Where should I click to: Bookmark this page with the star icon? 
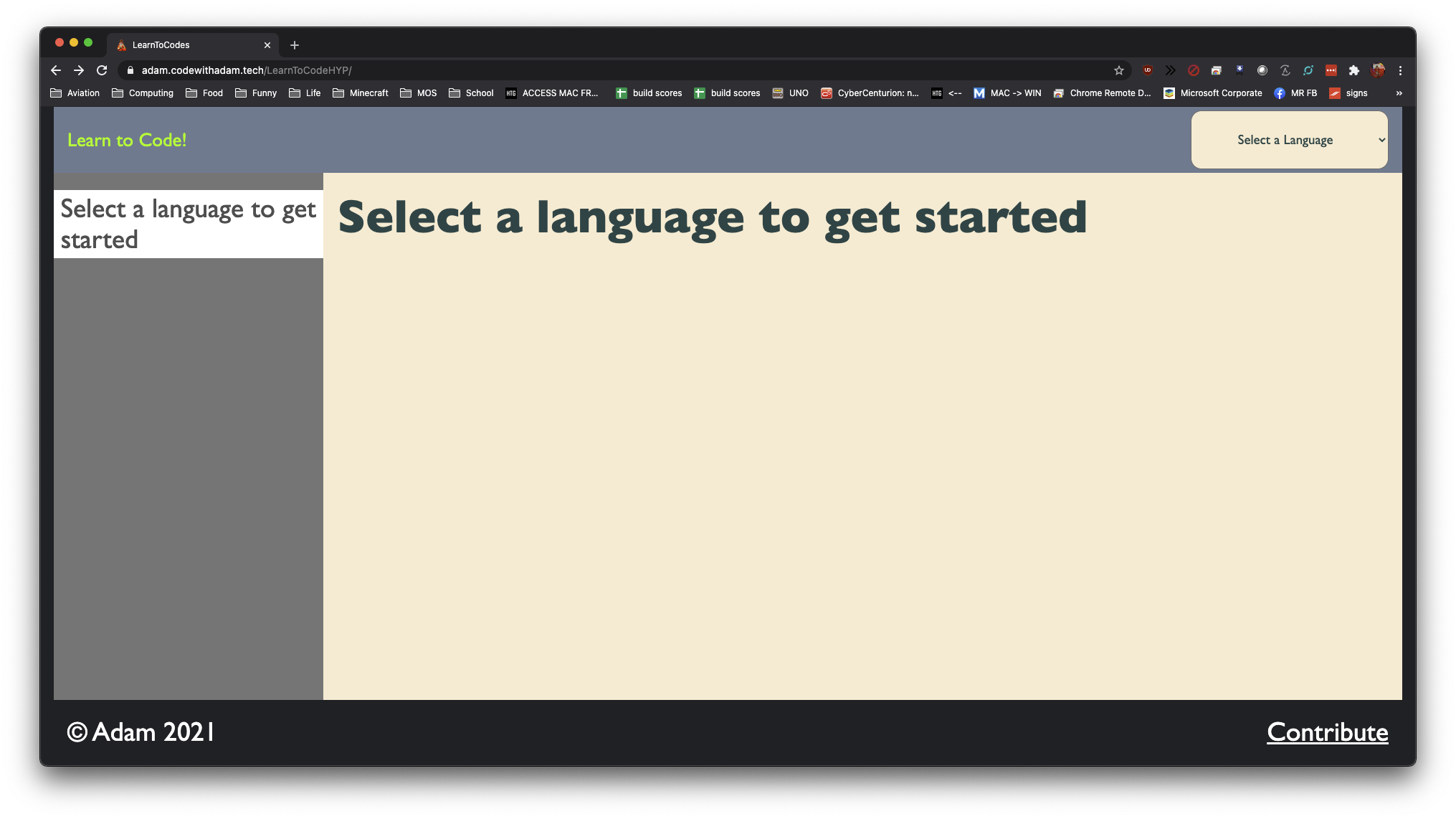point(1118,70)
